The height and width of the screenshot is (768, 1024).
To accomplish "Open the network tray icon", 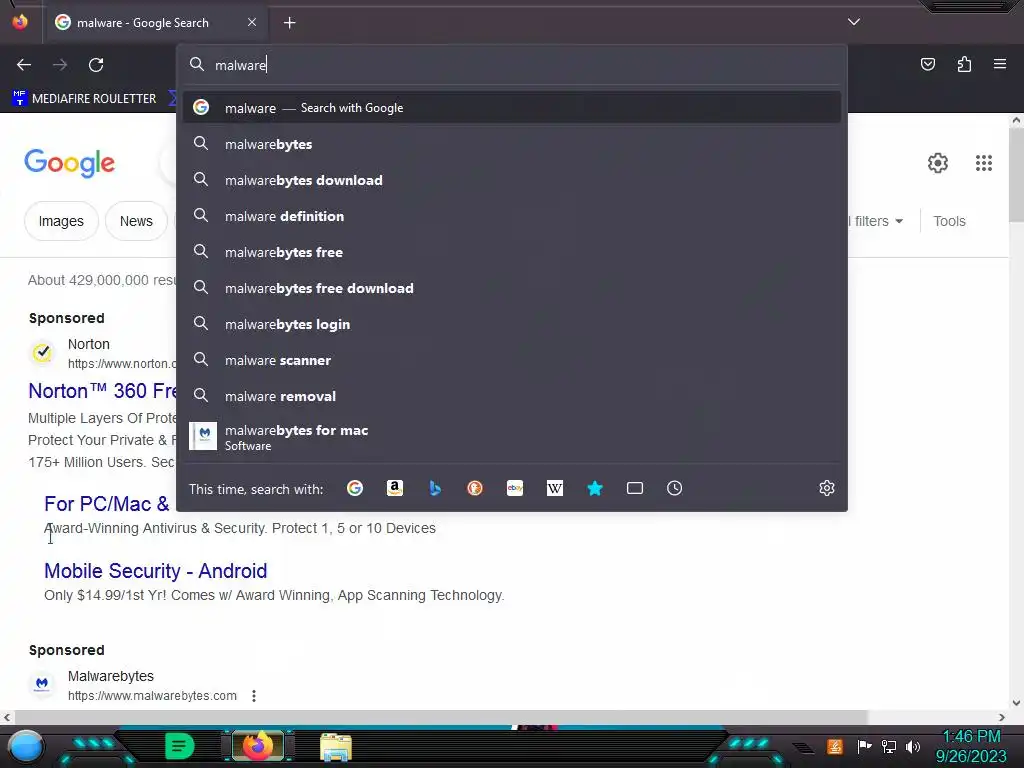I will point(889,746).
